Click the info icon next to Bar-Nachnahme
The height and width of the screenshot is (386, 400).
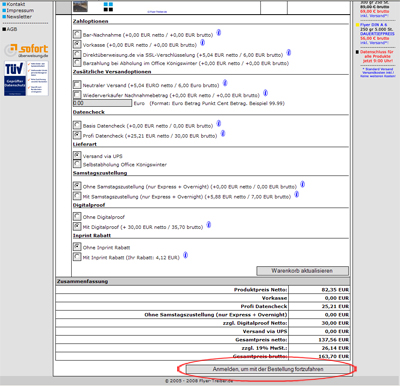coord(219,33)
